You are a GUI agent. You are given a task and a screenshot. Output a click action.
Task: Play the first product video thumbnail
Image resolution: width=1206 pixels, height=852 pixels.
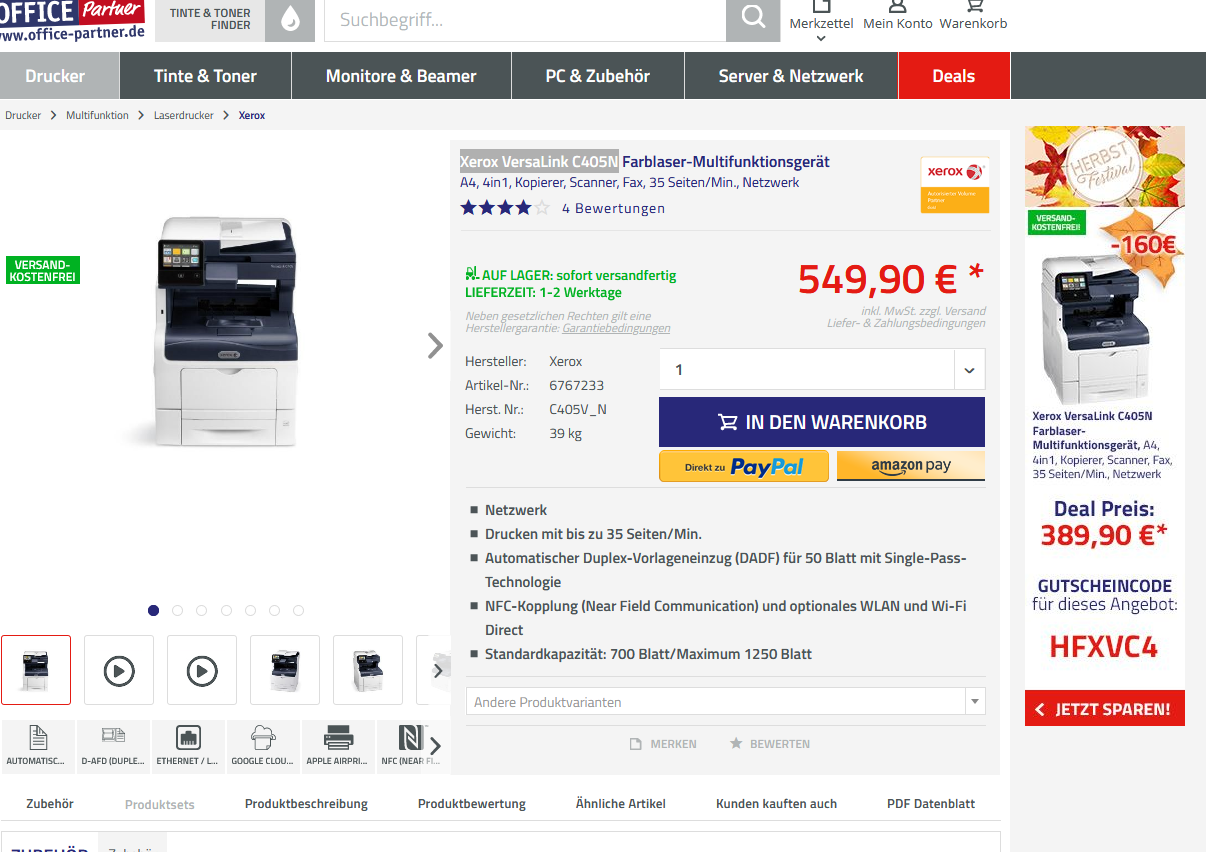tap(119, 670)
